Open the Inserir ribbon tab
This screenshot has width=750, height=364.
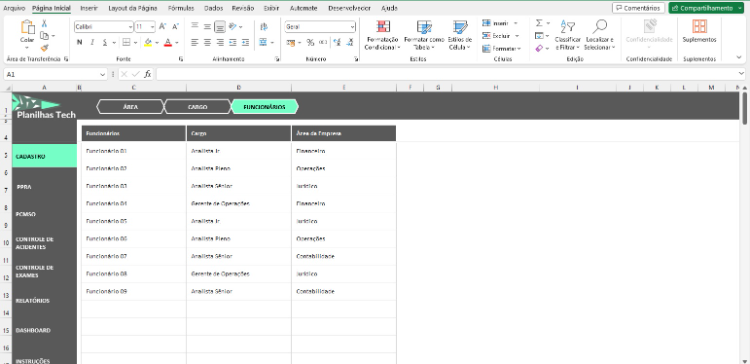[x=89, y=8]
